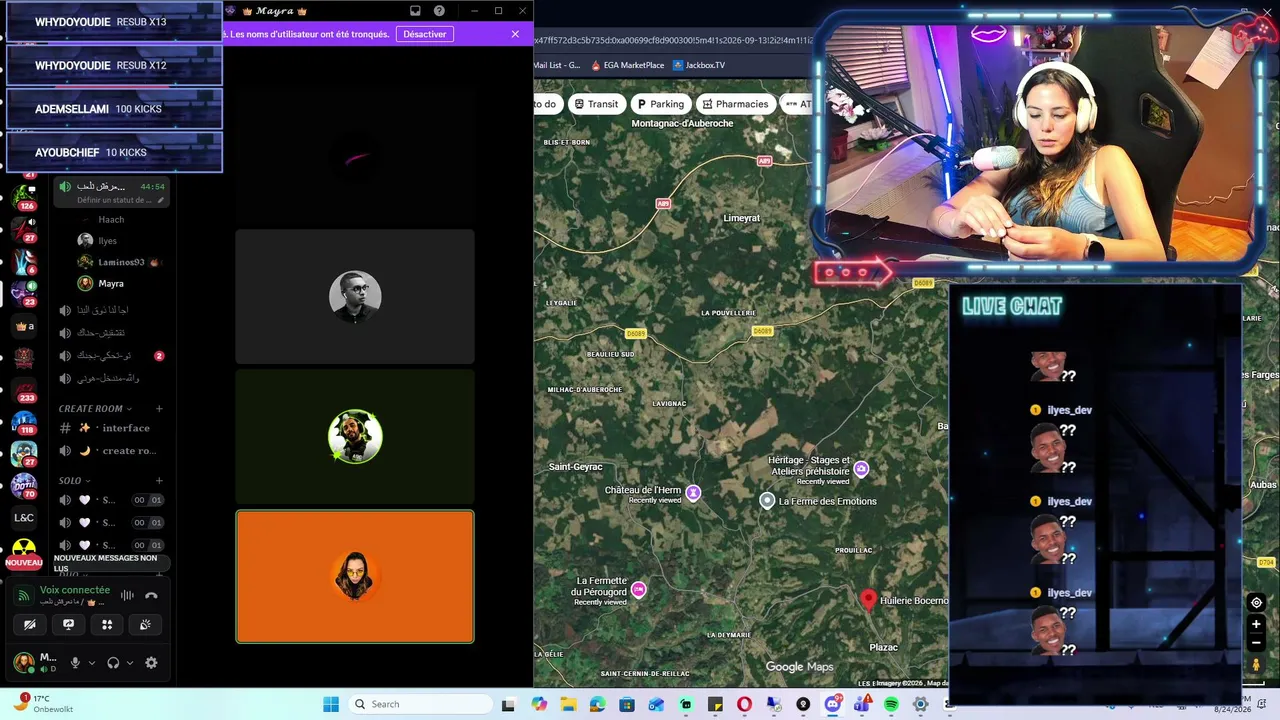This screenshot has width=1280, height=720.
Task: Edit the voice channel status pencil
Action: click(x=160, y=200)
